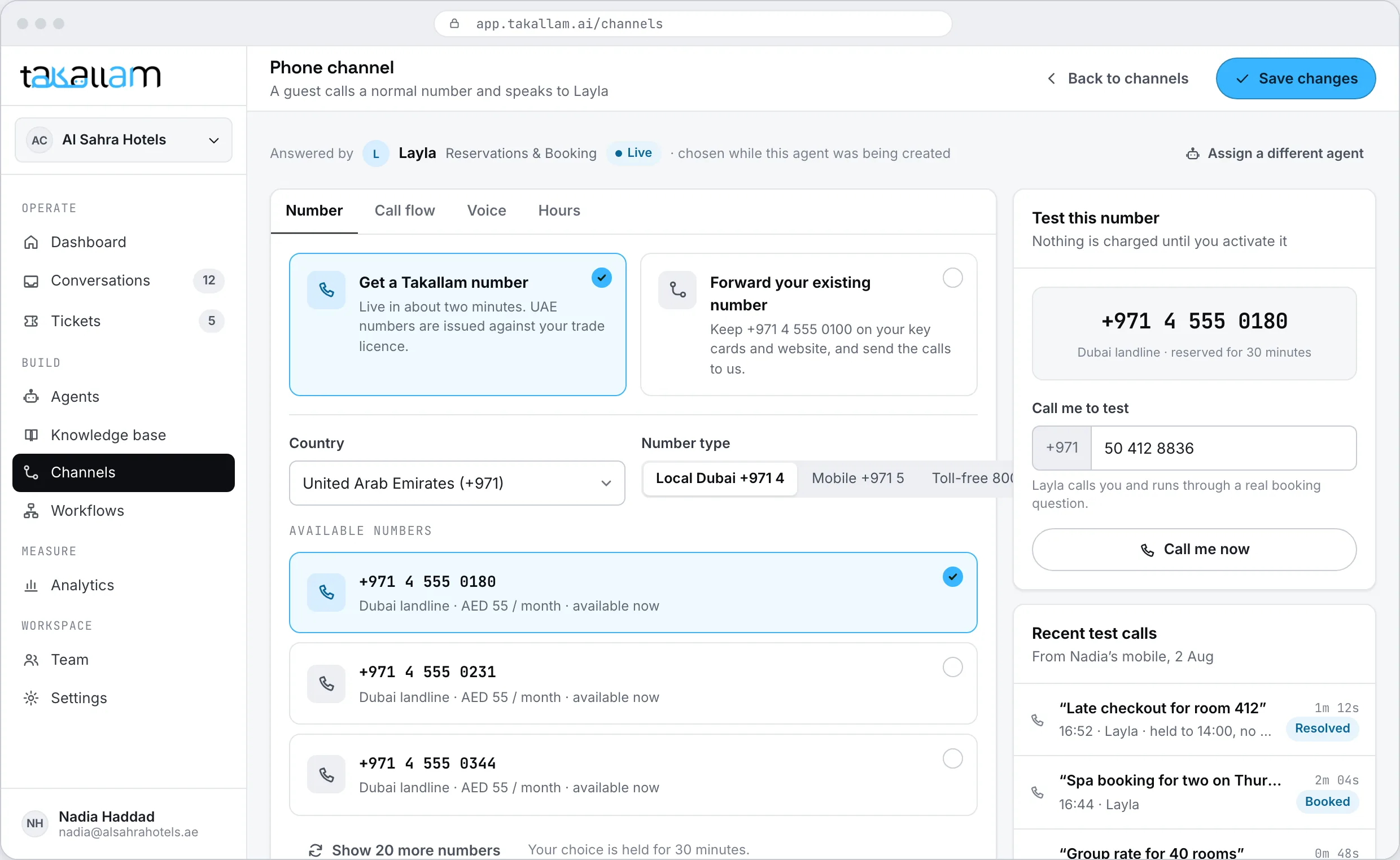Image resolution: width=1400 pixels, height=860 pixels.
Task: Open Dashboard from the sidebar home icon
Action: click(30, 242)
